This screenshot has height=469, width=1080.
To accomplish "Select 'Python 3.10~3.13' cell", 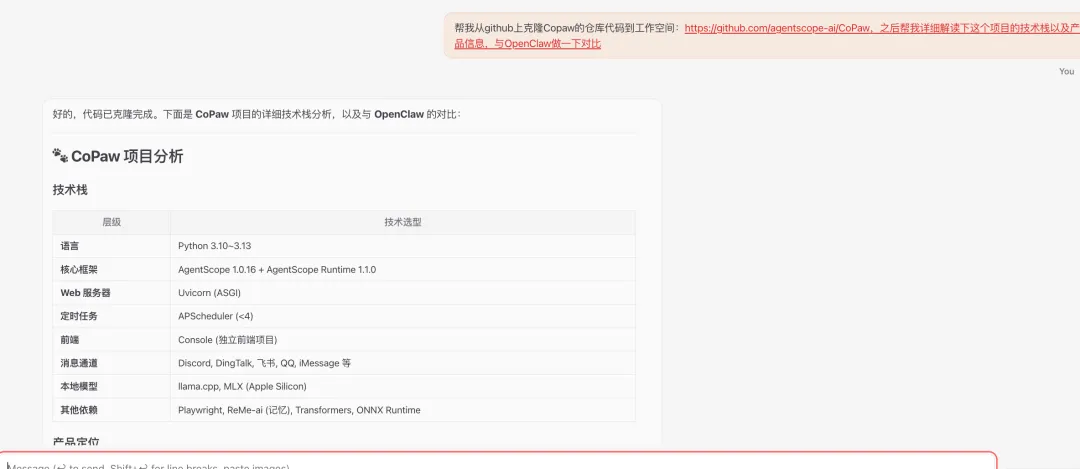I will coord(403,246).
